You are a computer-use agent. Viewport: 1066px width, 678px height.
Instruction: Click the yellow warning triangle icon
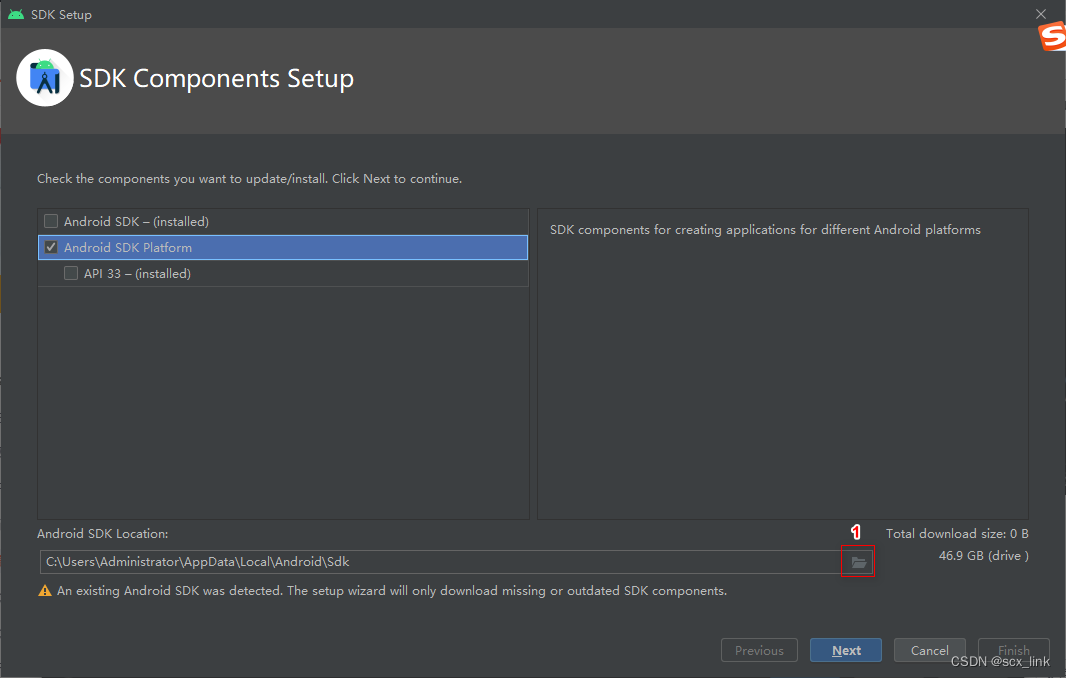click(45, 591)
